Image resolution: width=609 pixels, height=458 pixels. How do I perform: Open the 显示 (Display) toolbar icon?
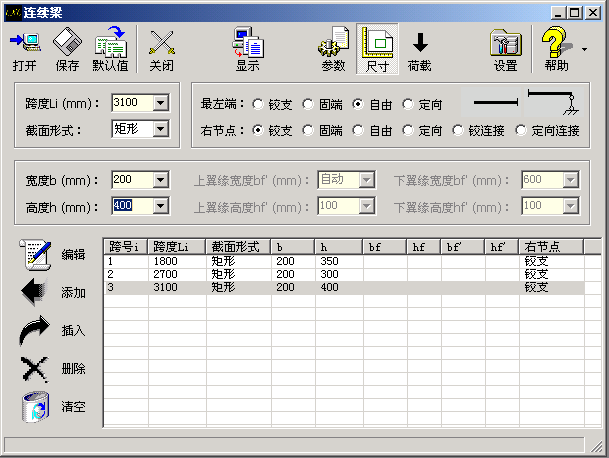[x=247, y=50]
